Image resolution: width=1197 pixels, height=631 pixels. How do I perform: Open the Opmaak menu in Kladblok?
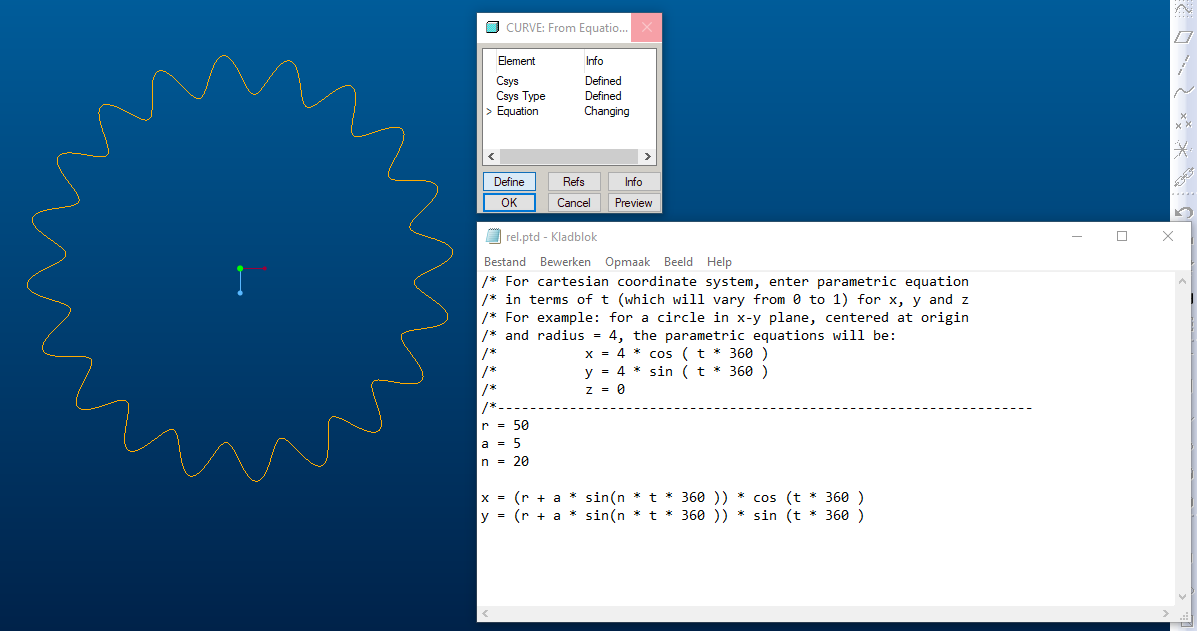tap(628, 262)
